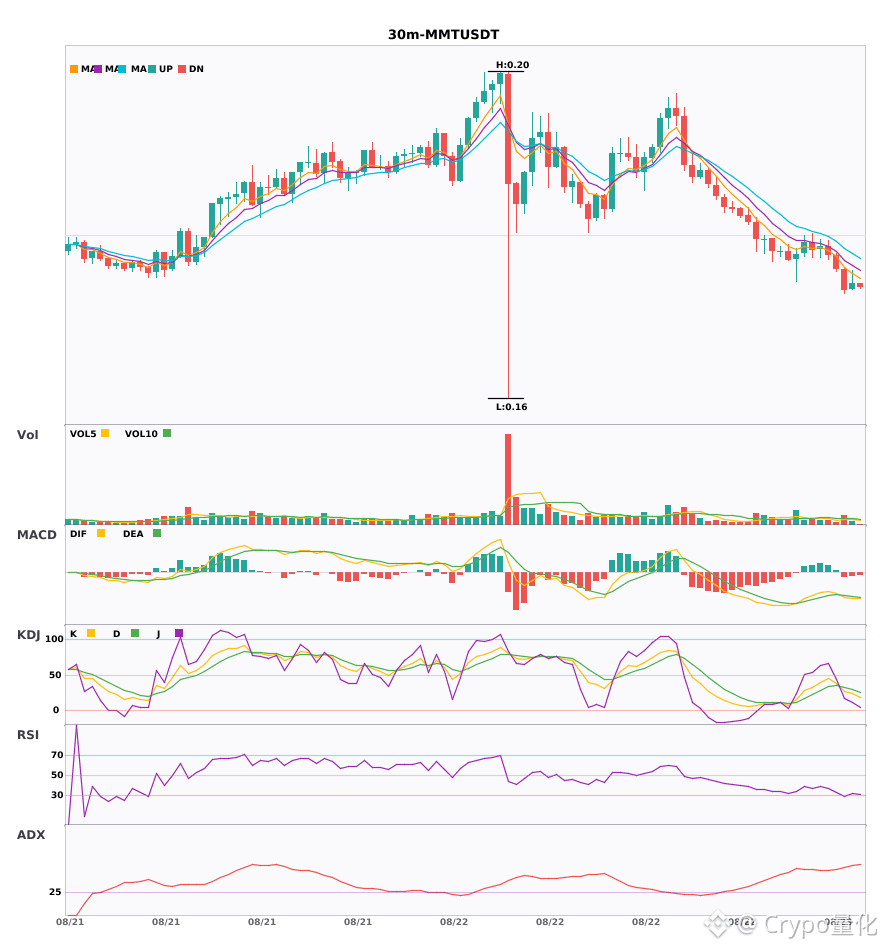Click the J line purple swatch
The height and width of the screenshot is (950, 885).
(x=179, y=633)
